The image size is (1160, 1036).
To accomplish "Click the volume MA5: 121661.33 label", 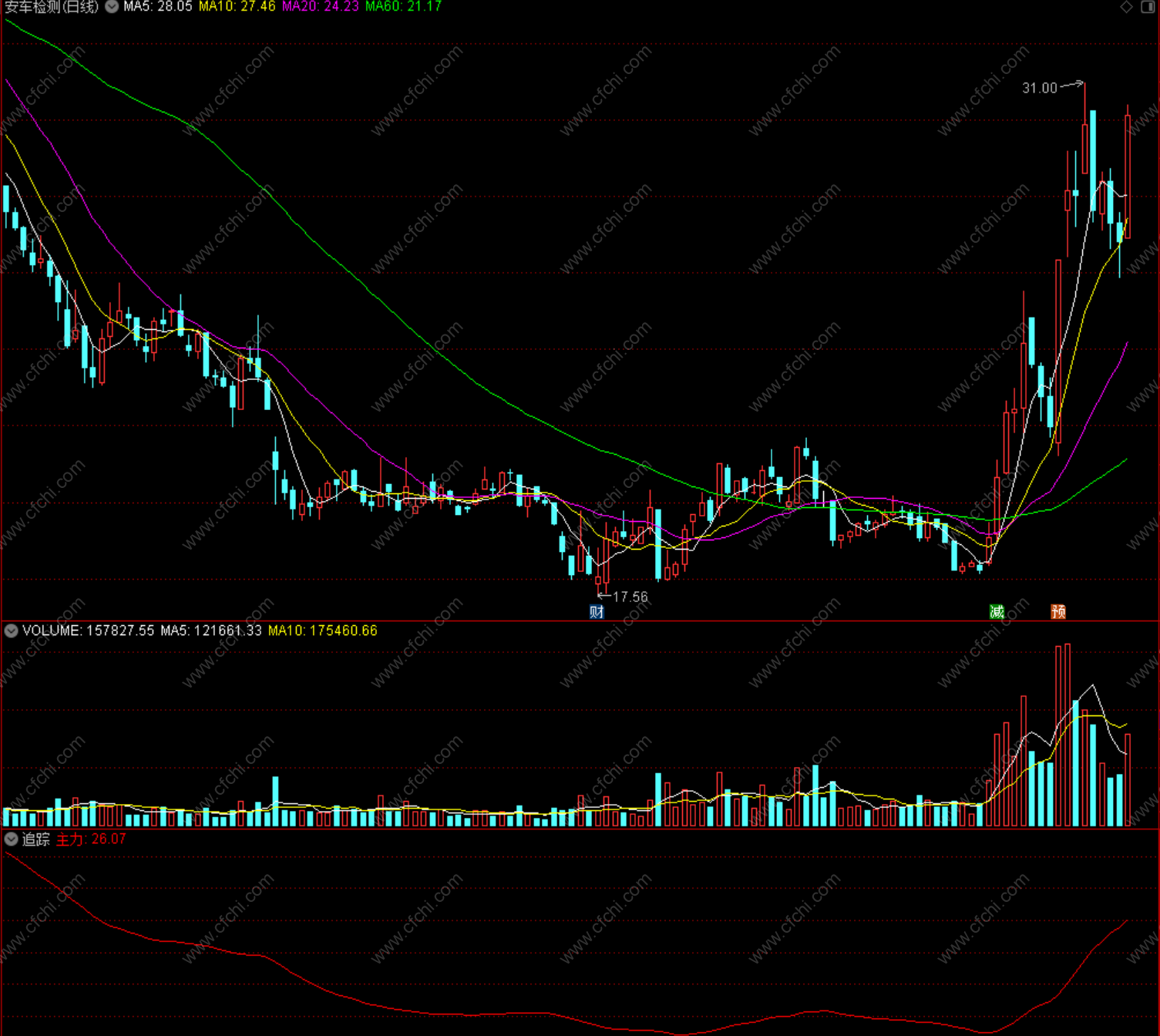I will (211, 631).
